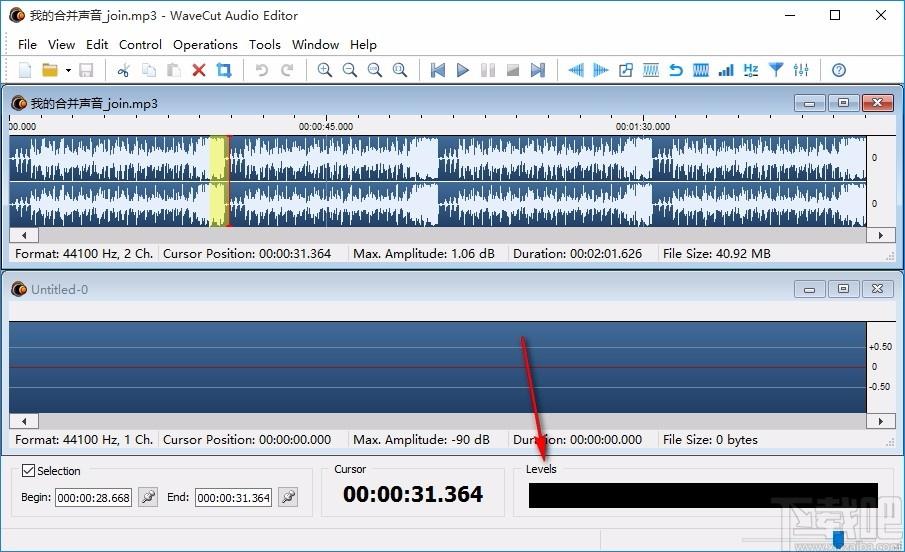Open the equalizer sliders tool

[x=801, y=70]
